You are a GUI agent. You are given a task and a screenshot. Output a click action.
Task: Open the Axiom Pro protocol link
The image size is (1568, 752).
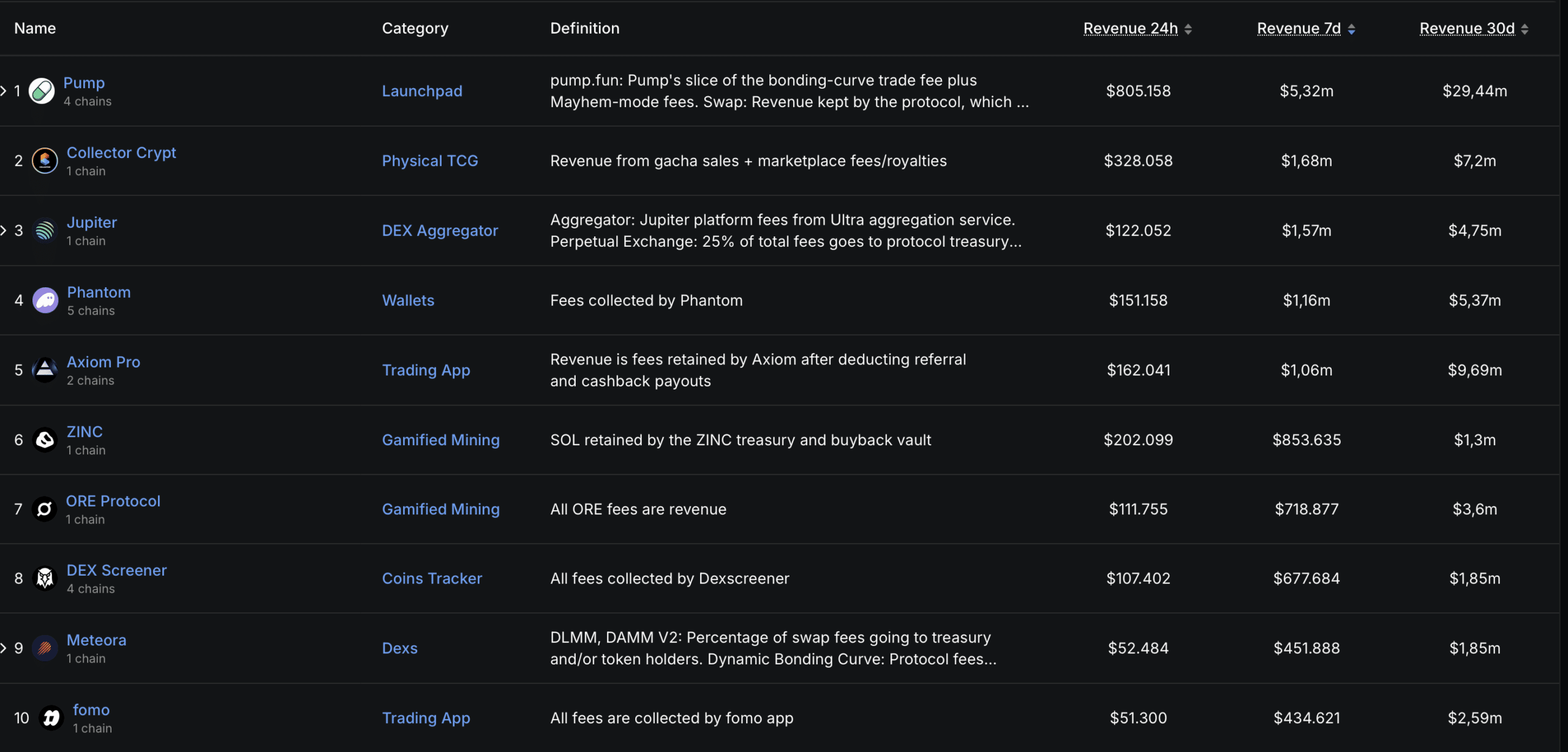pos(104,362)
